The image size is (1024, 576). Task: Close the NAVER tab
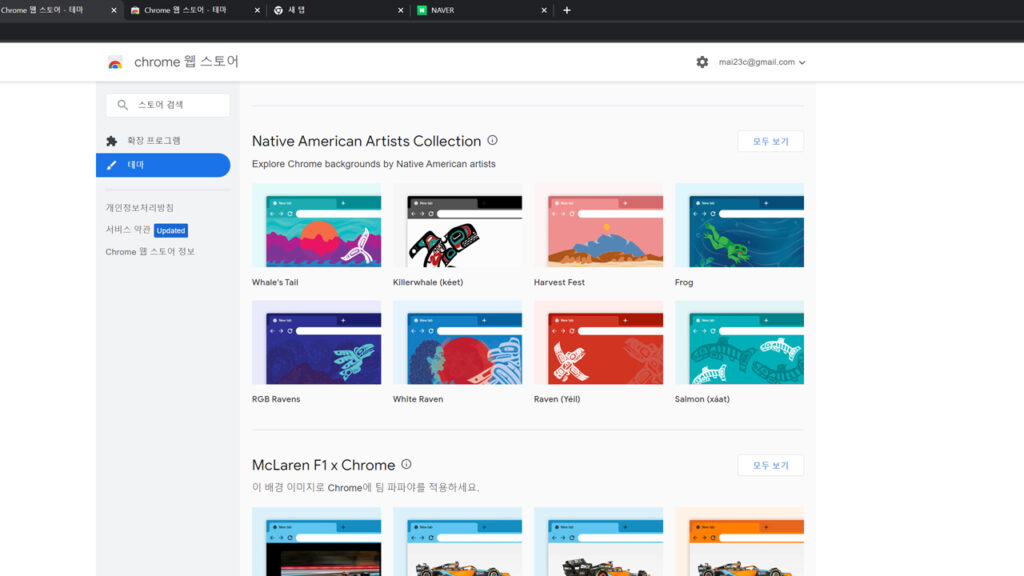(544, 10)
